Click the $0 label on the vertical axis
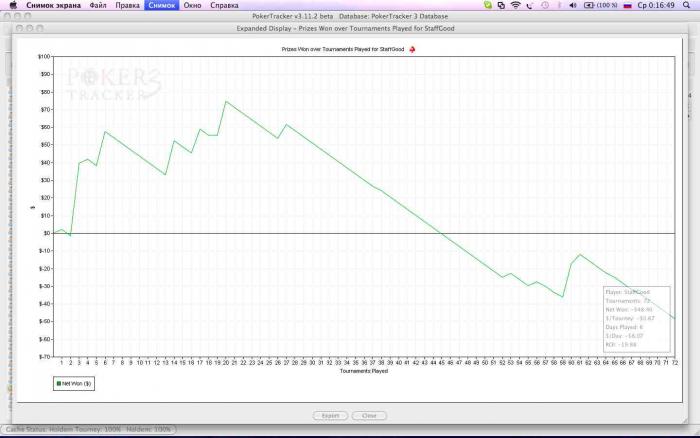Image resolution: width=700 pixels, height=438 pixels. point(47,233)
